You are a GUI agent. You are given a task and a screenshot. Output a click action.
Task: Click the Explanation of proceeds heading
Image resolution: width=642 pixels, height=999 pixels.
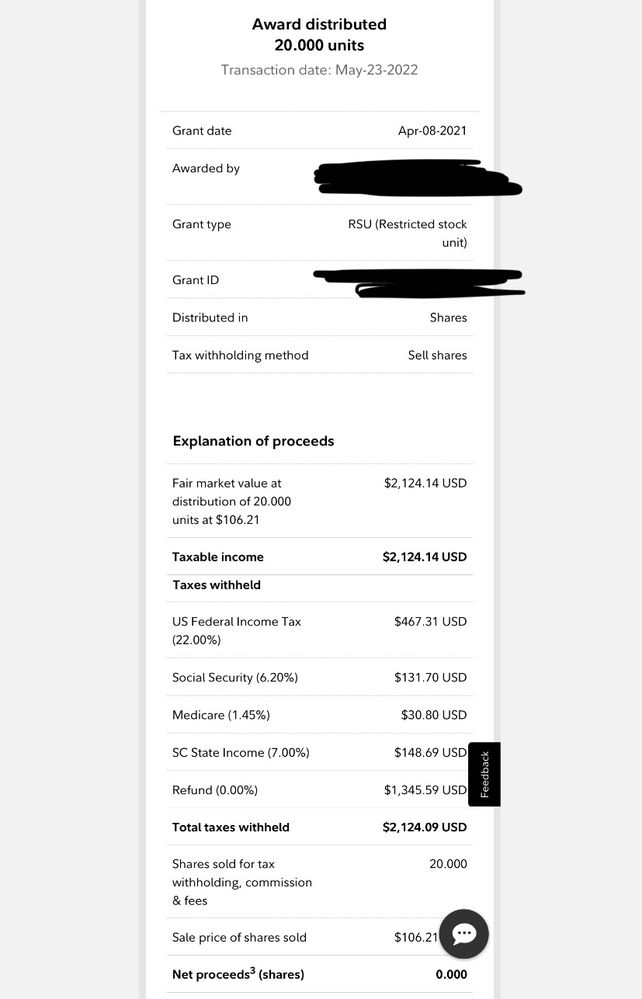(253, 441)
